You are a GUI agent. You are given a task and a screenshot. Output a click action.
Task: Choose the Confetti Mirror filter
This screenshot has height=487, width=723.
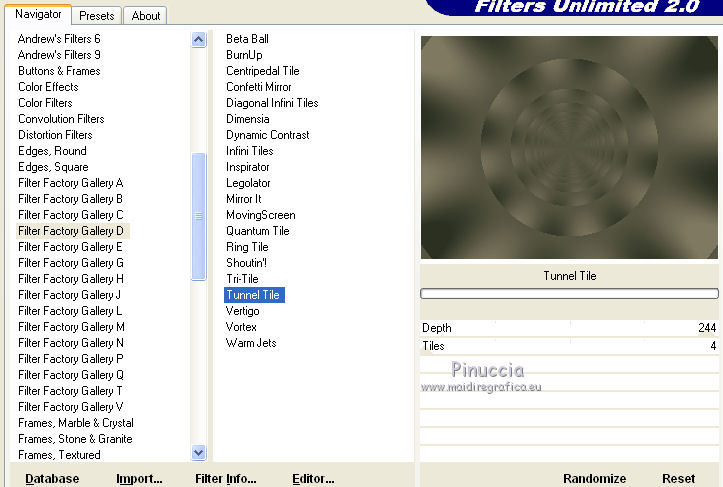click(259, 87)
